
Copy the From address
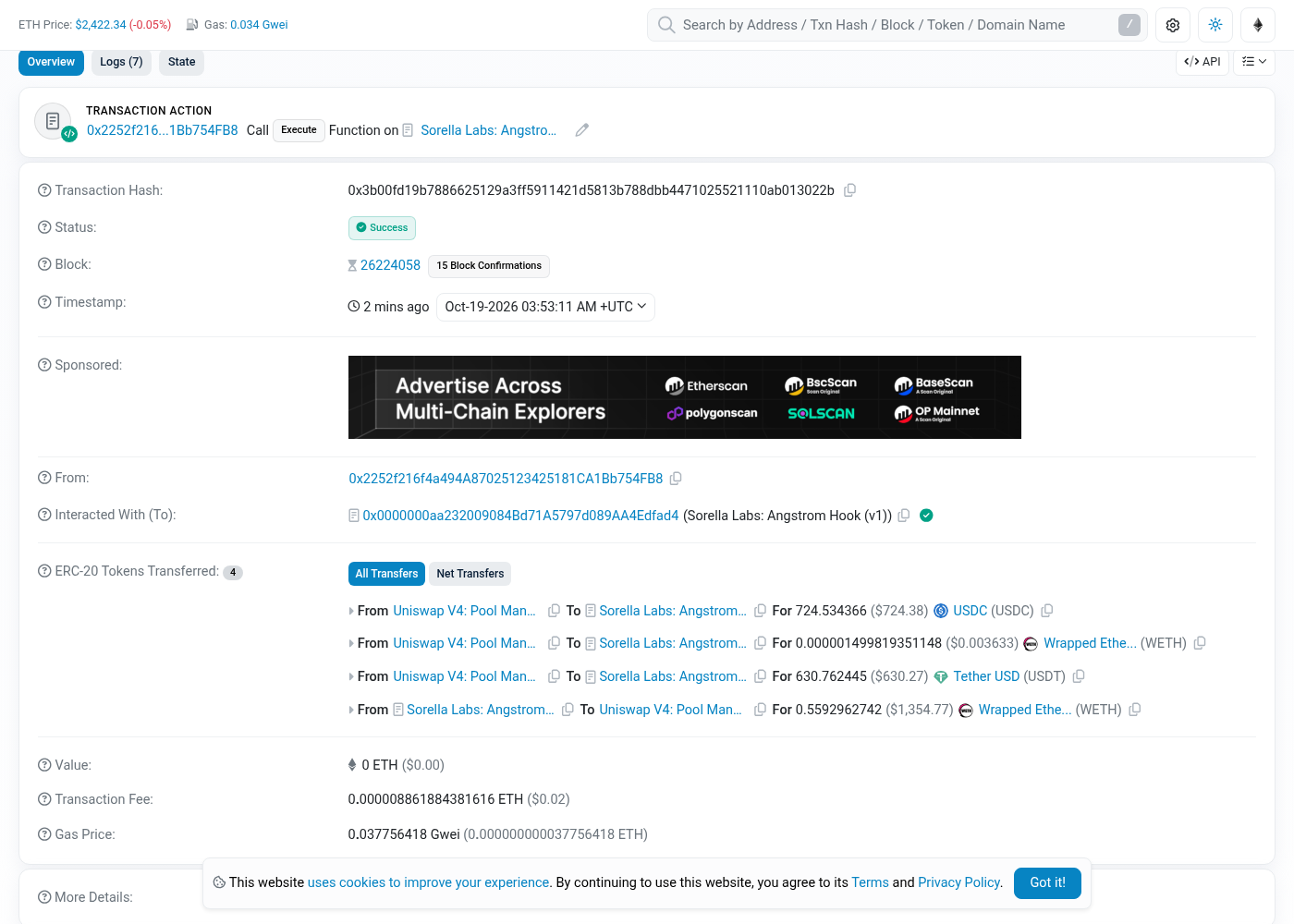676,479
